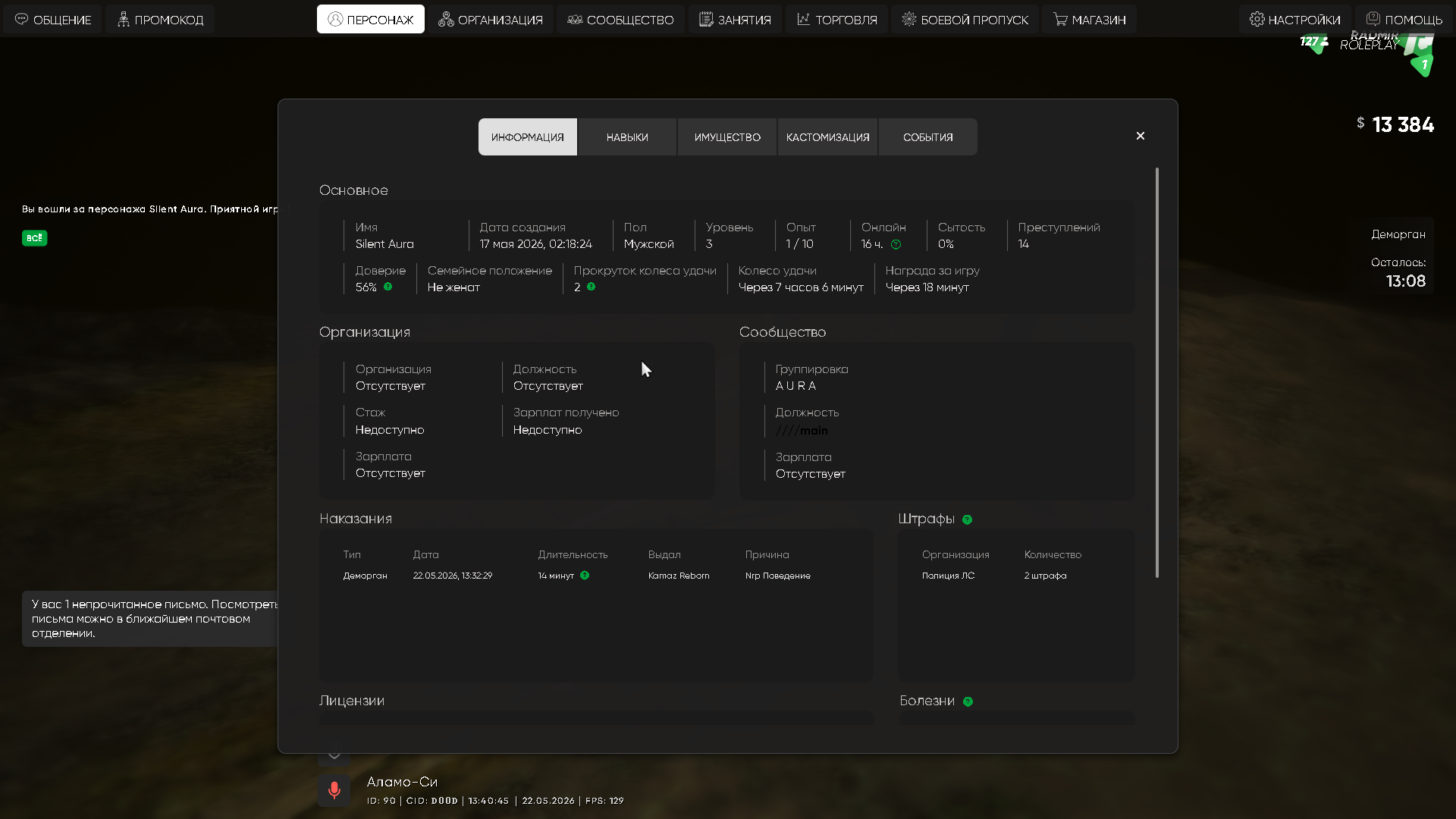
Task: Click the Деморган remaining timer 13:08
Action: 1406,281
